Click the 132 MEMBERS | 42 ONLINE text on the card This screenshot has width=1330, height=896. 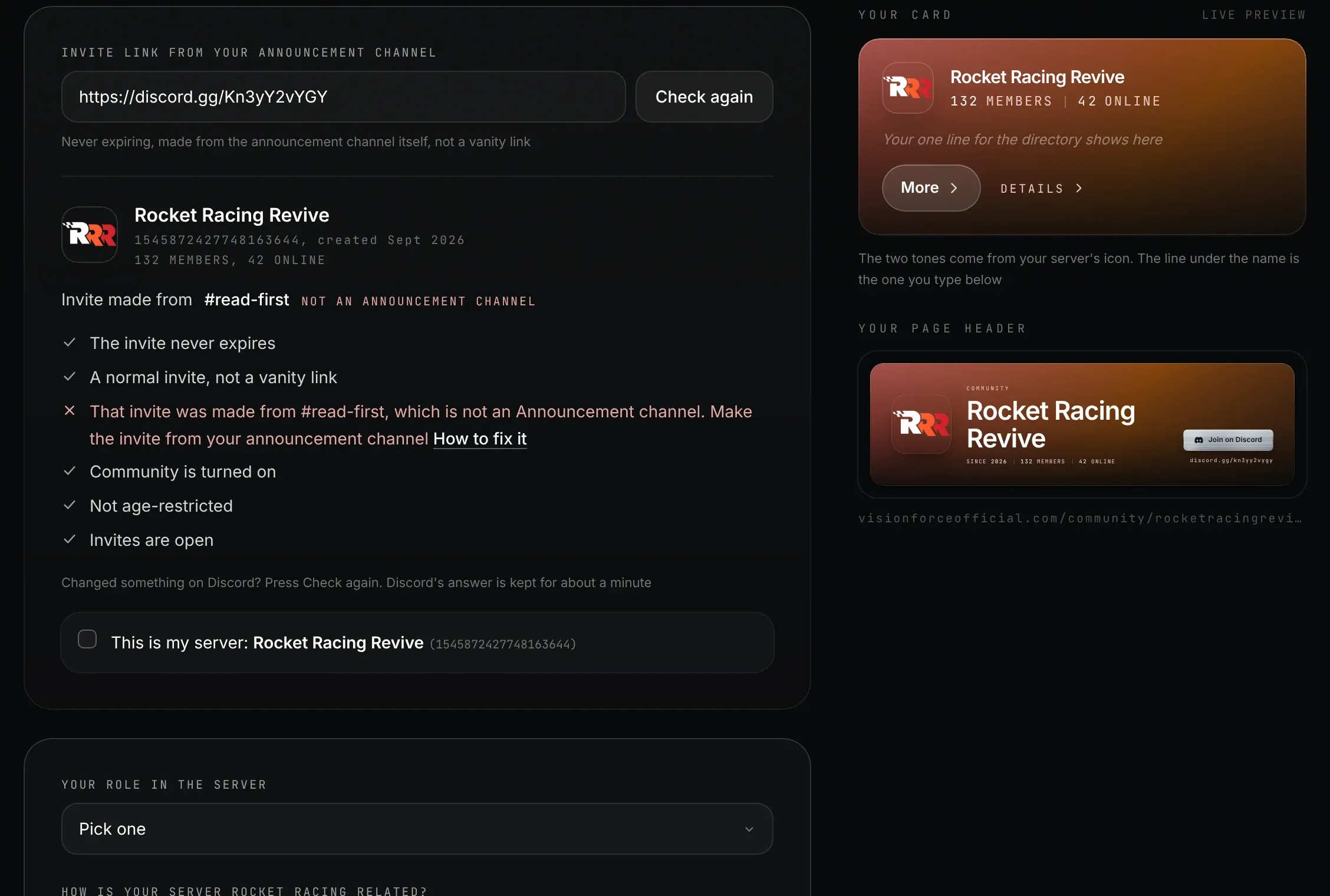[x=1055, y=101]
